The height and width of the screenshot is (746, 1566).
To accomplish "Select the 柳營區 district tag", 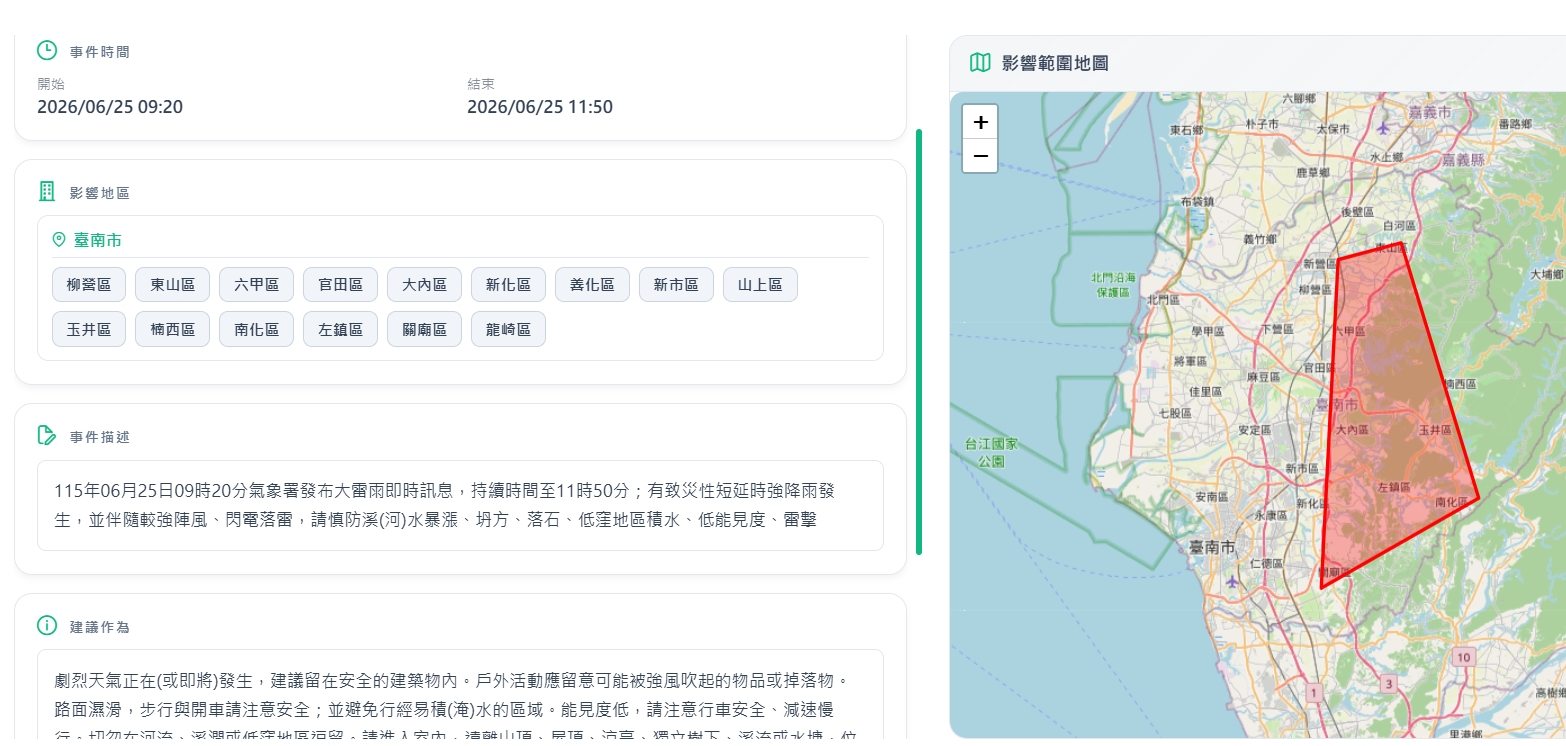I will [x=89, y=285].
